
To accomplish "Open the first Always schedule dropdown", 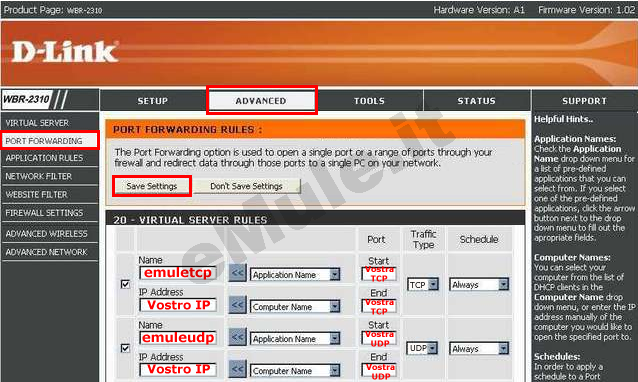I will tap(479, 284).
